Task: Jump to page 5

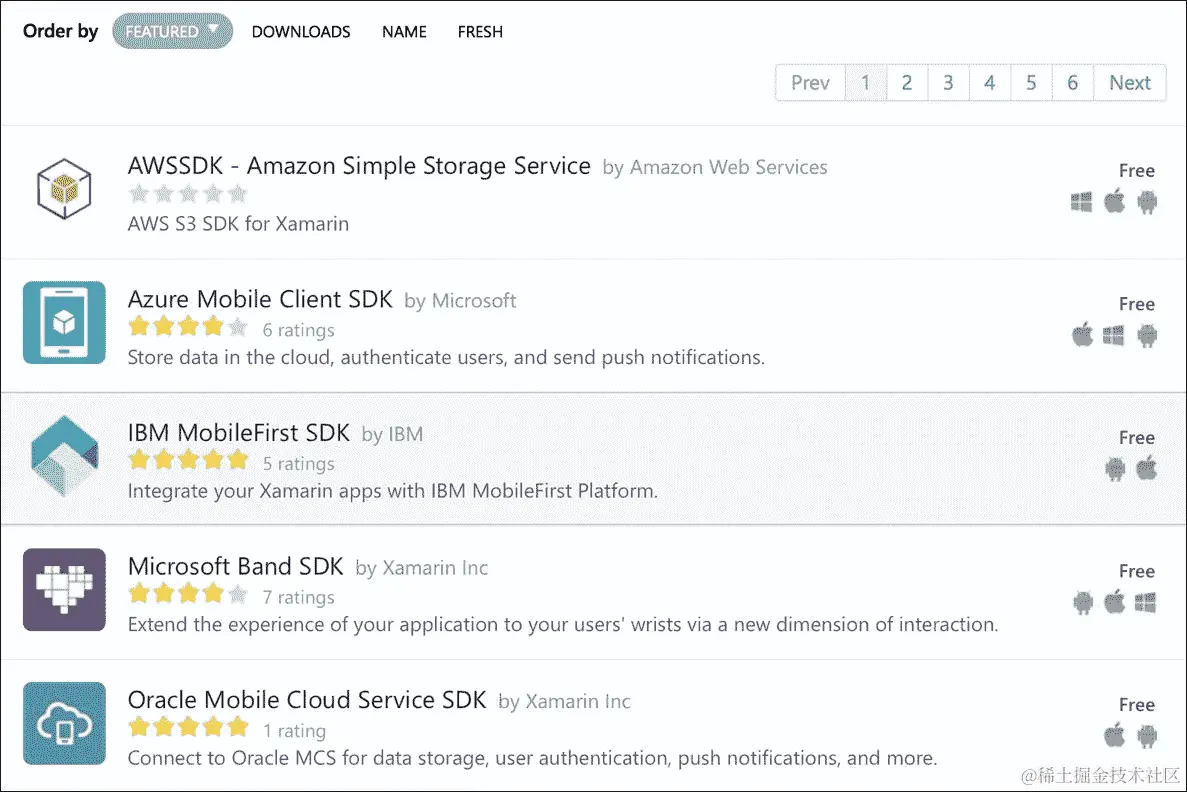Action: pos(1031,83)
